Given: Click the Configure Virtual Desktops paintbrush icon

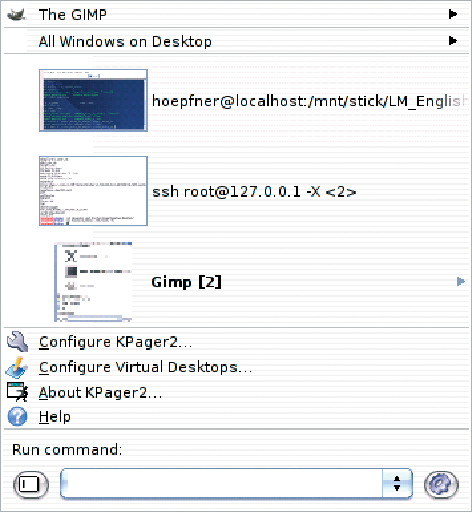Looking at the screenshot, I should [16, 367].
